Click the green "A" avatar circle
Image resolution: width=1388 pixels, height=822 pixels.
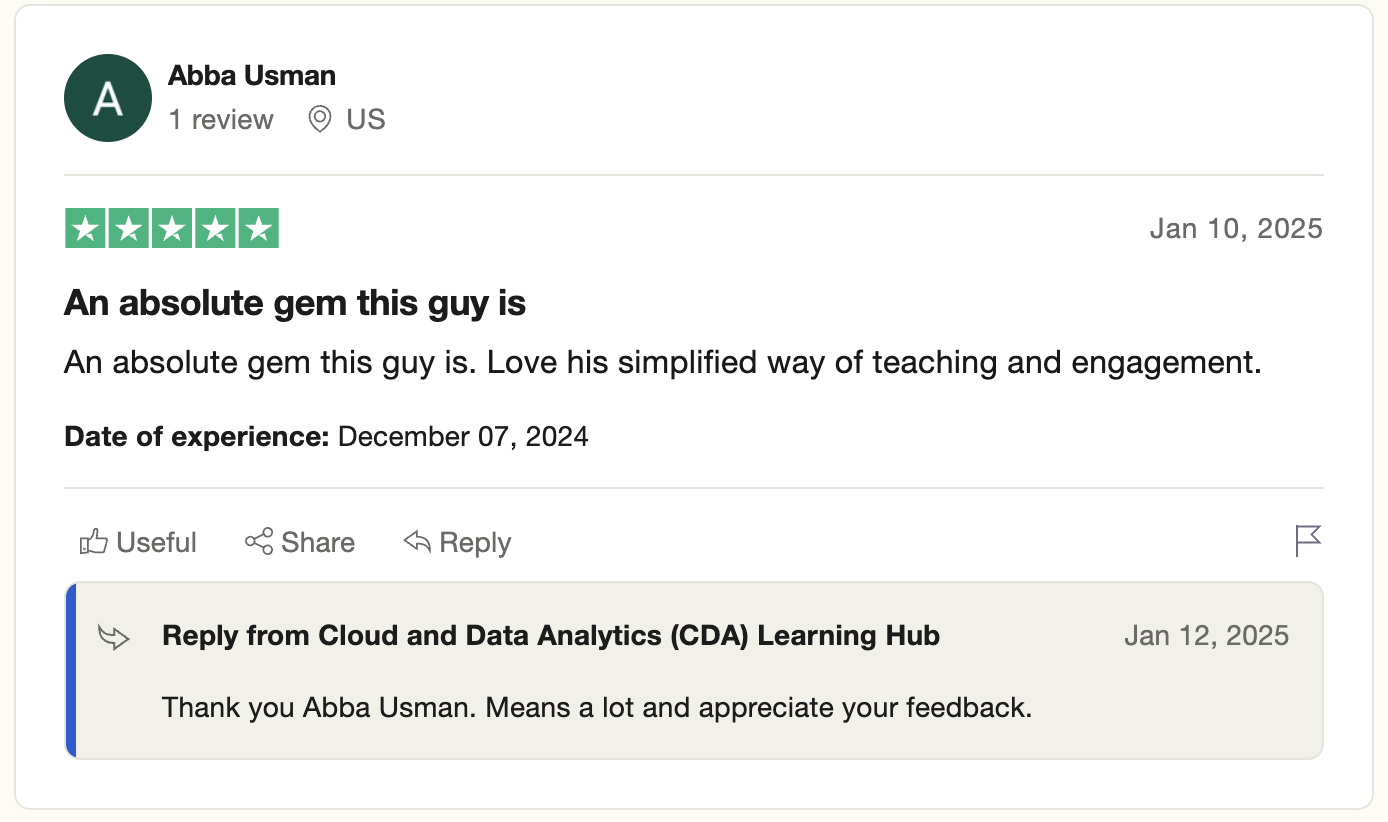pos(108,98)
